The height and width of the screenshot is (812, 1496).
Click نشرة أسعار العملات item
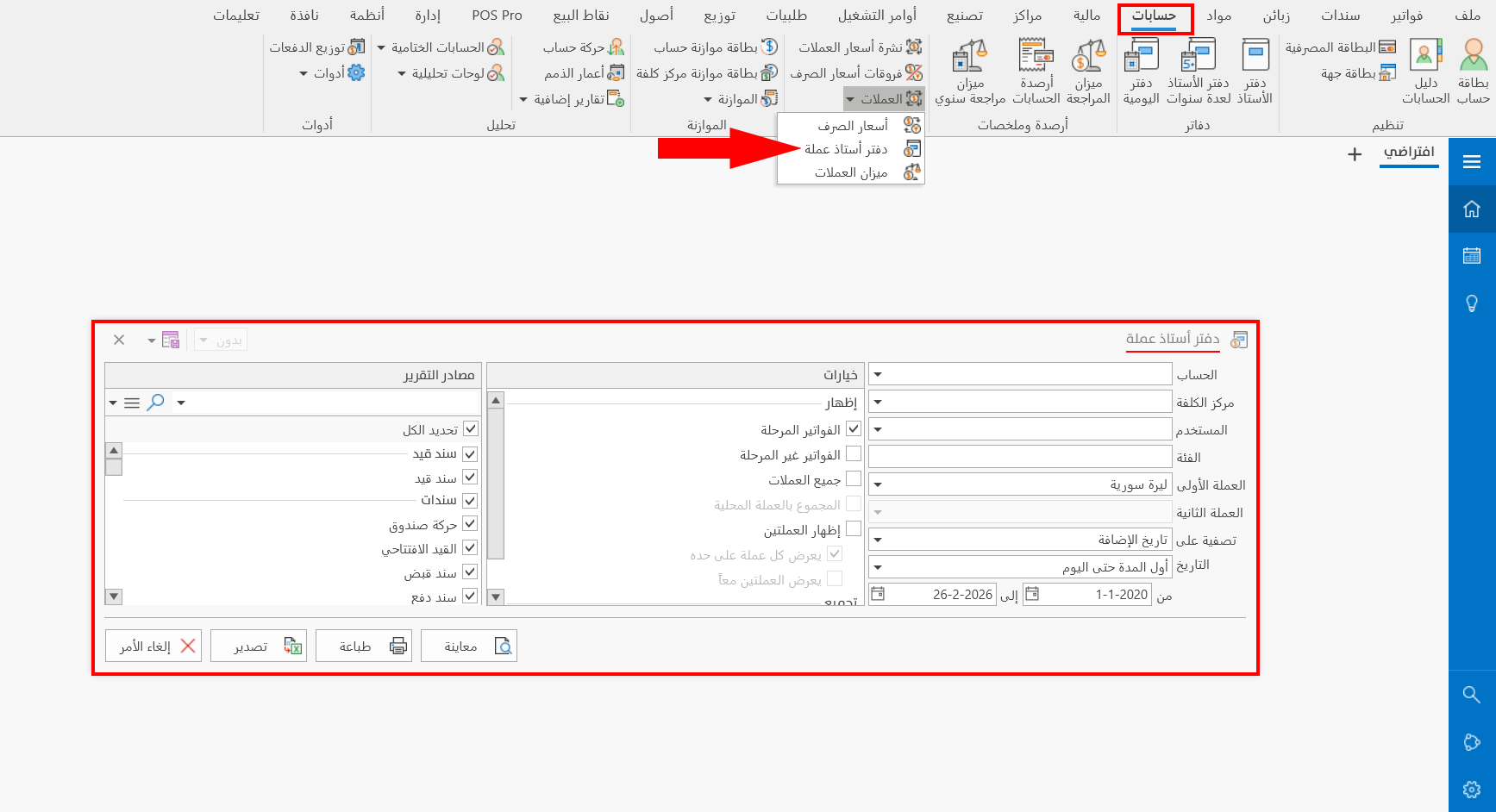[860, 47]
